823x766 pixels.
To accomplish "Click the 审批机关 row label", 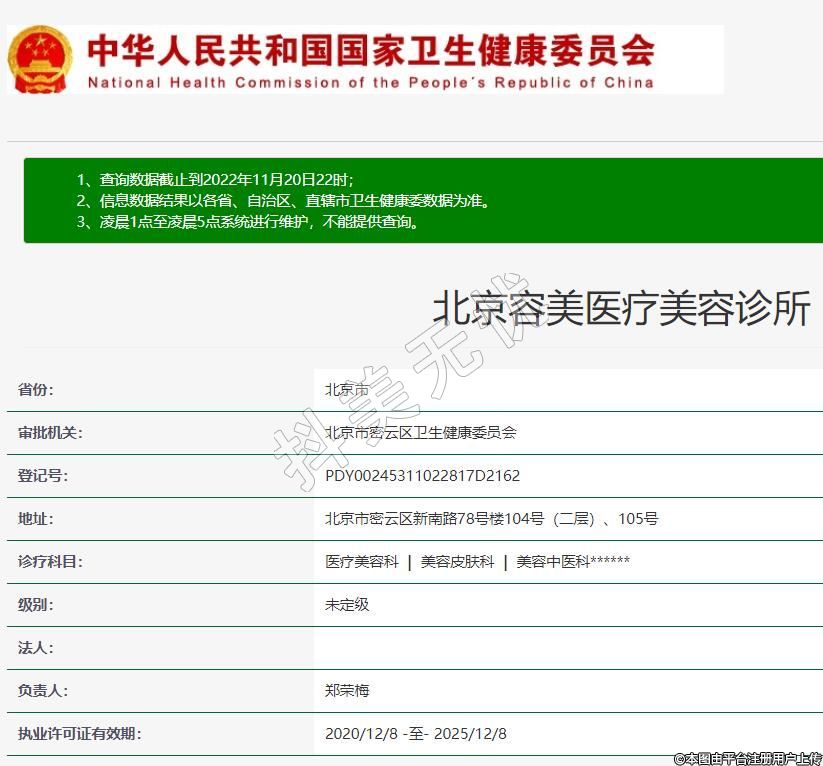I will (50, 433).
